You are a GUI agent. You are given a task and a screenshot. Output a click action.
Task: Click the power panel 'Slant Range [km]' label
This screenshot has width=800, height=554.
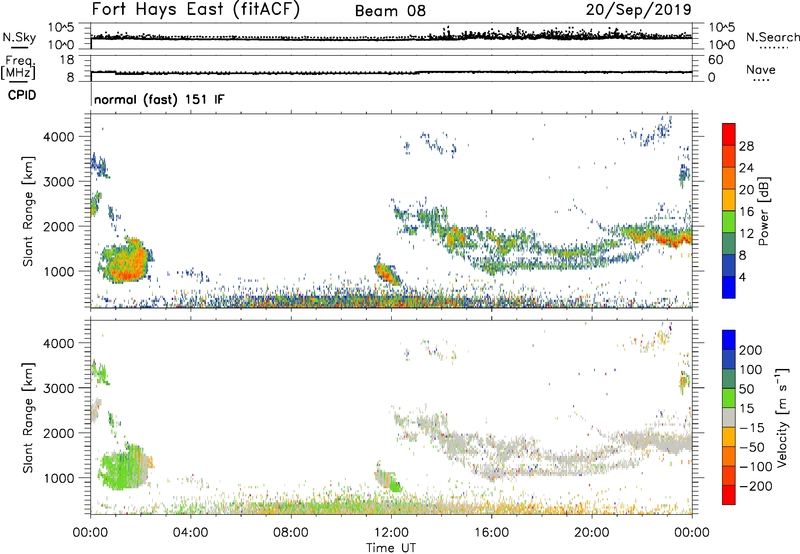pos(28,211)
